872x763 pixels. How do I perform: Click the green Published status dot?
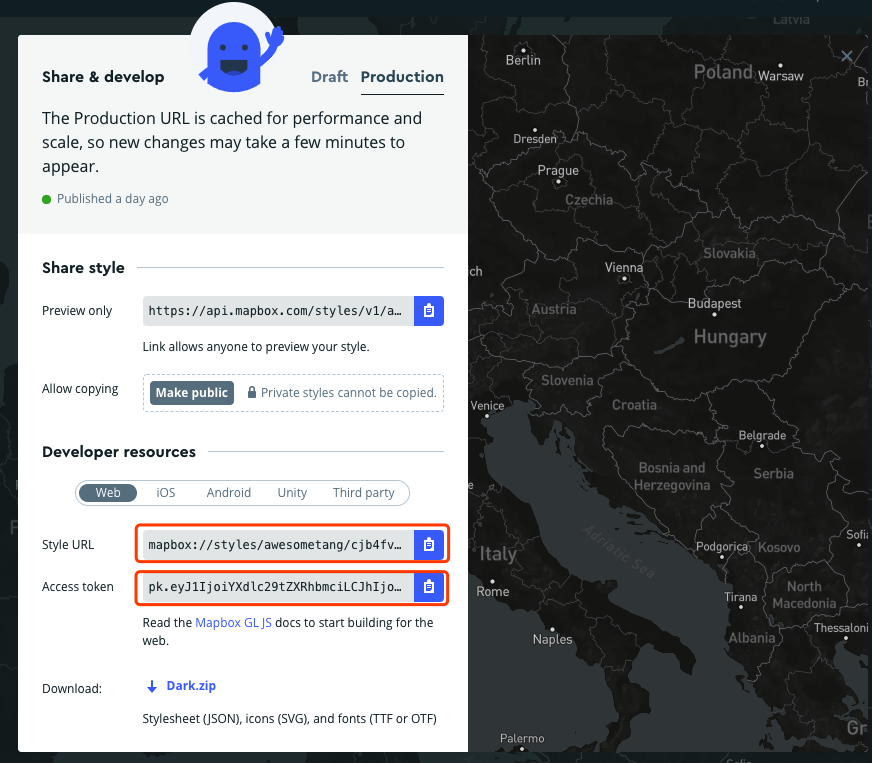click(x=47, y=199)
